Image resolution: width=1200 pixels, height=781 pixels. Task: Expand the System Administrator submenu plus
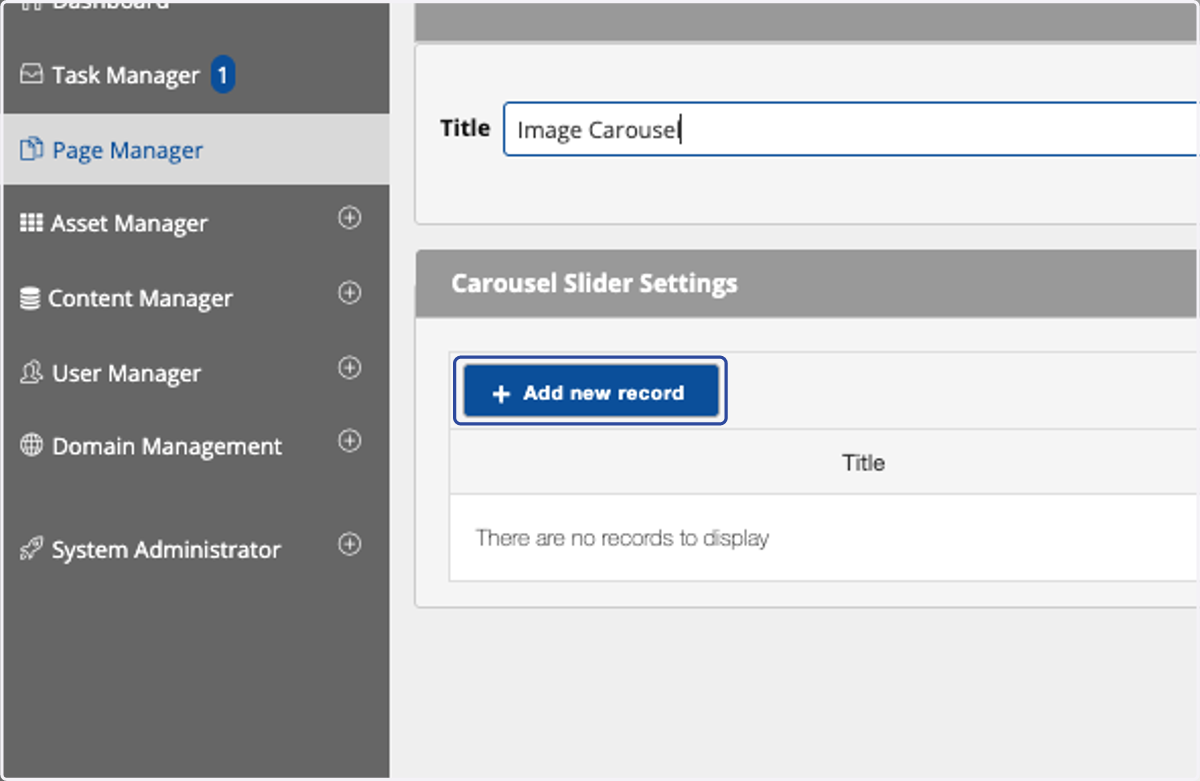point(349,544)
